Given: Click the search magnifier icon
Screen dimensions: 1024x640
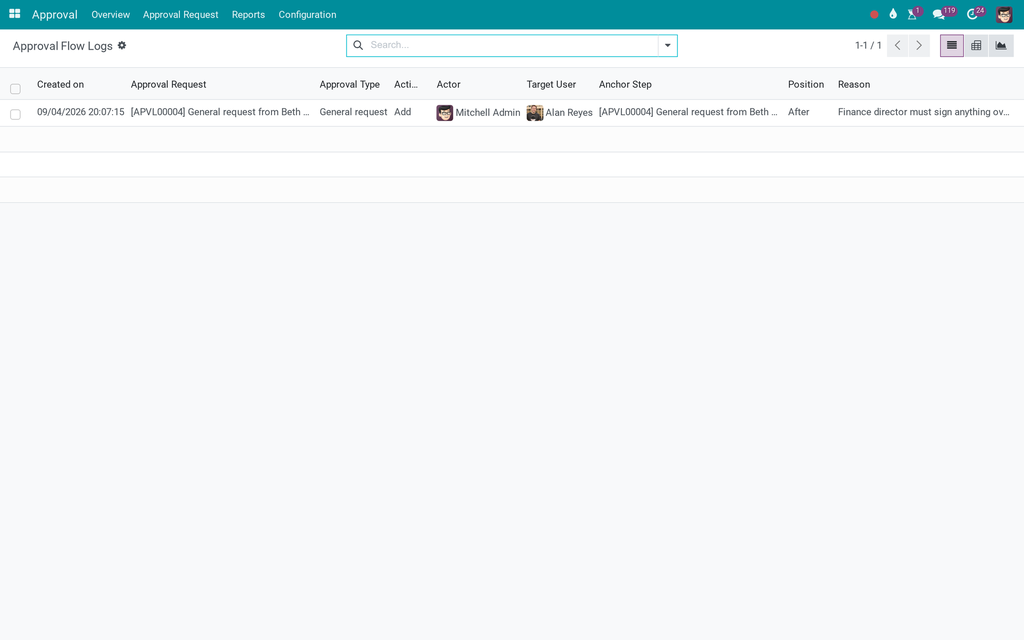Looking at the screenshot, I should (x=358, y=45).
